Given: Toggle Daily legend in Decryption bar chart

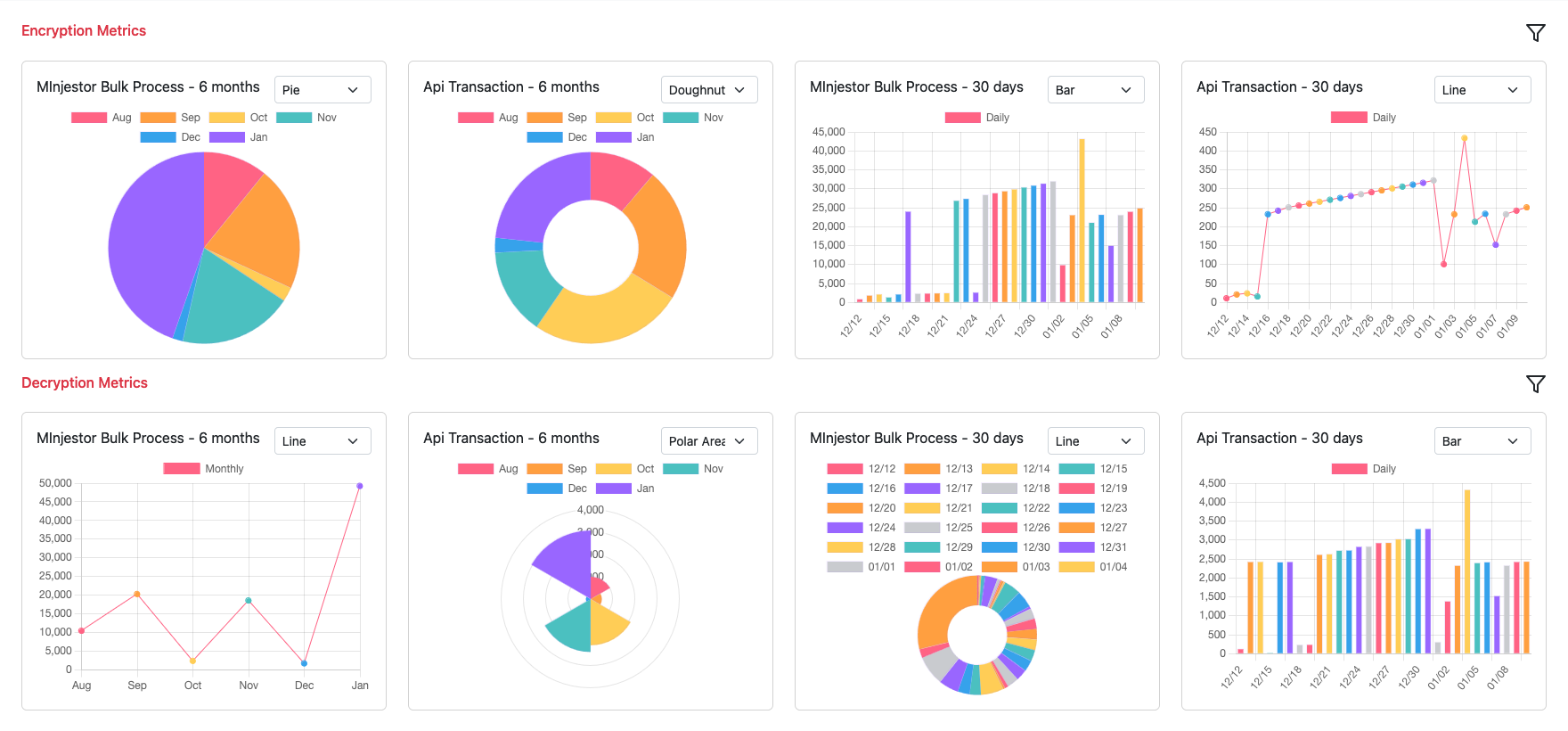Looking at the screenshot, I should [1364, 469].
